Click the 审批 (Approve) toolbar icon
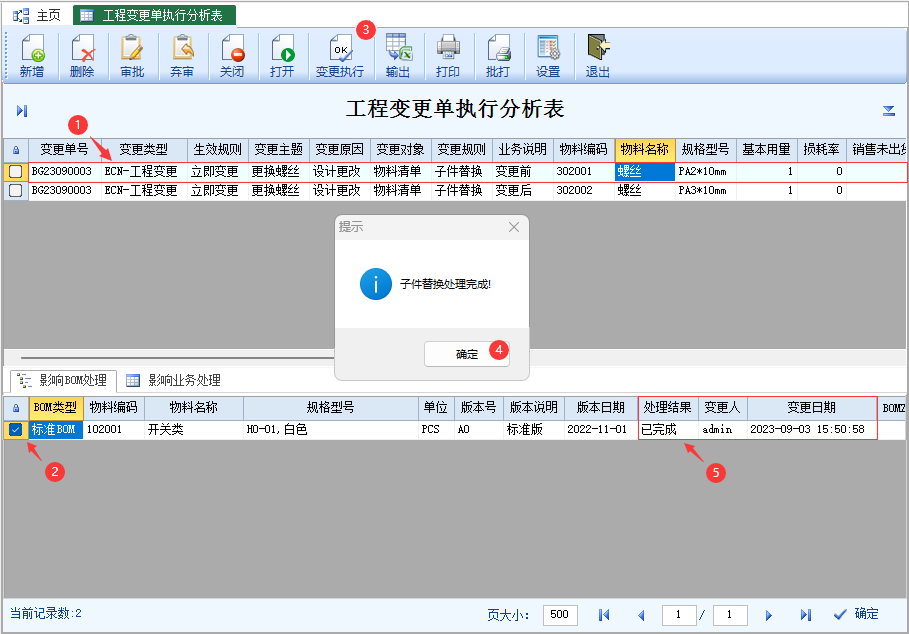This screenshot has width=909, height=634. coord(132,56)
